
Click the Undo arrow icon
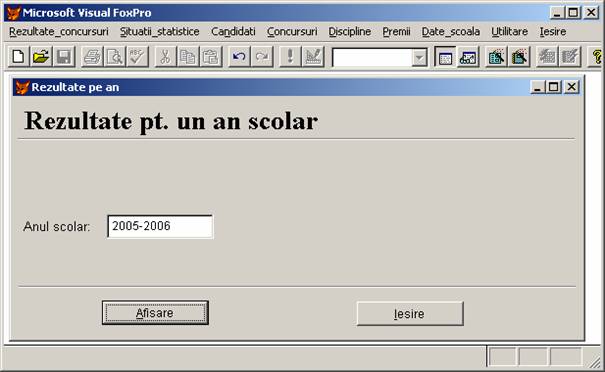coord(239,57)
